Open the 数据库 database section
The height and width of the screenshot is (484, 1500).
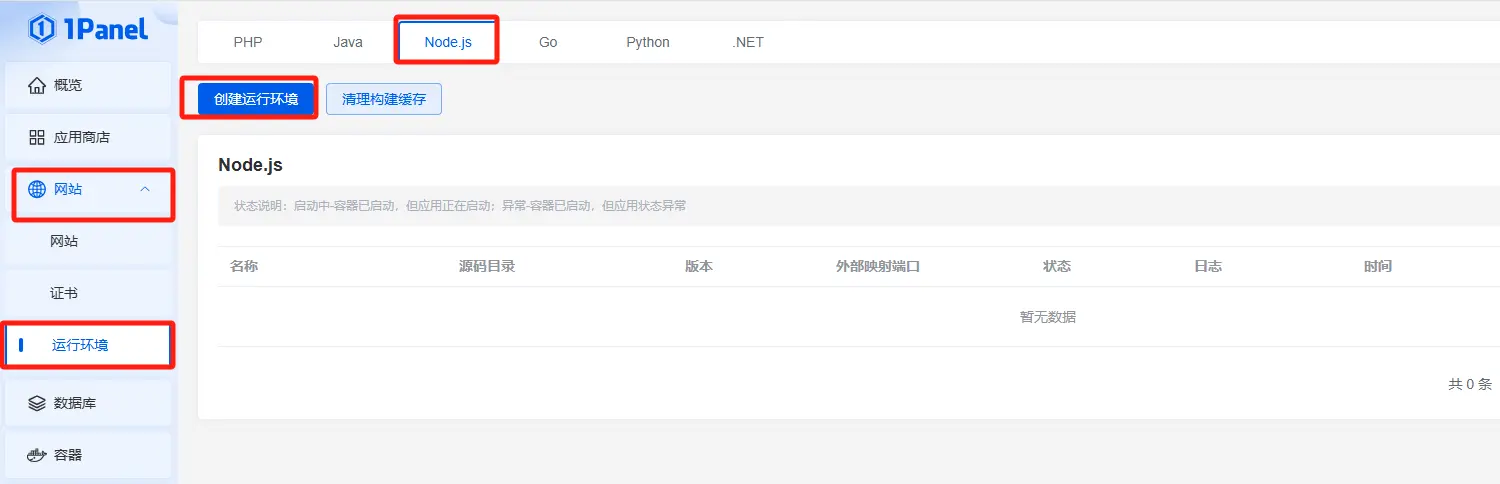[88, 403]
